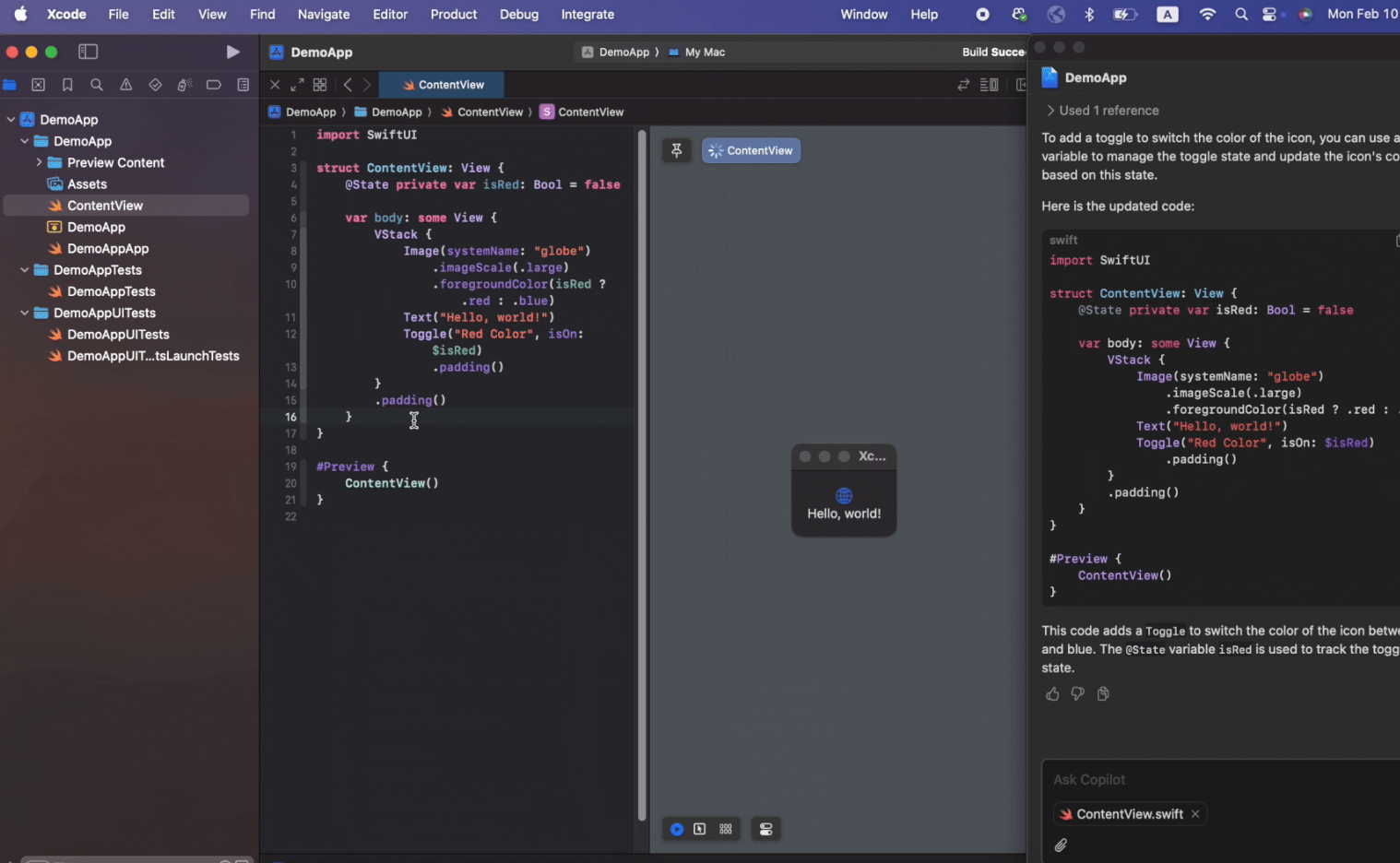Screen dimensions: 1400x863
Task: Collapse the DemoApp folder group
Action: (25, 141)
